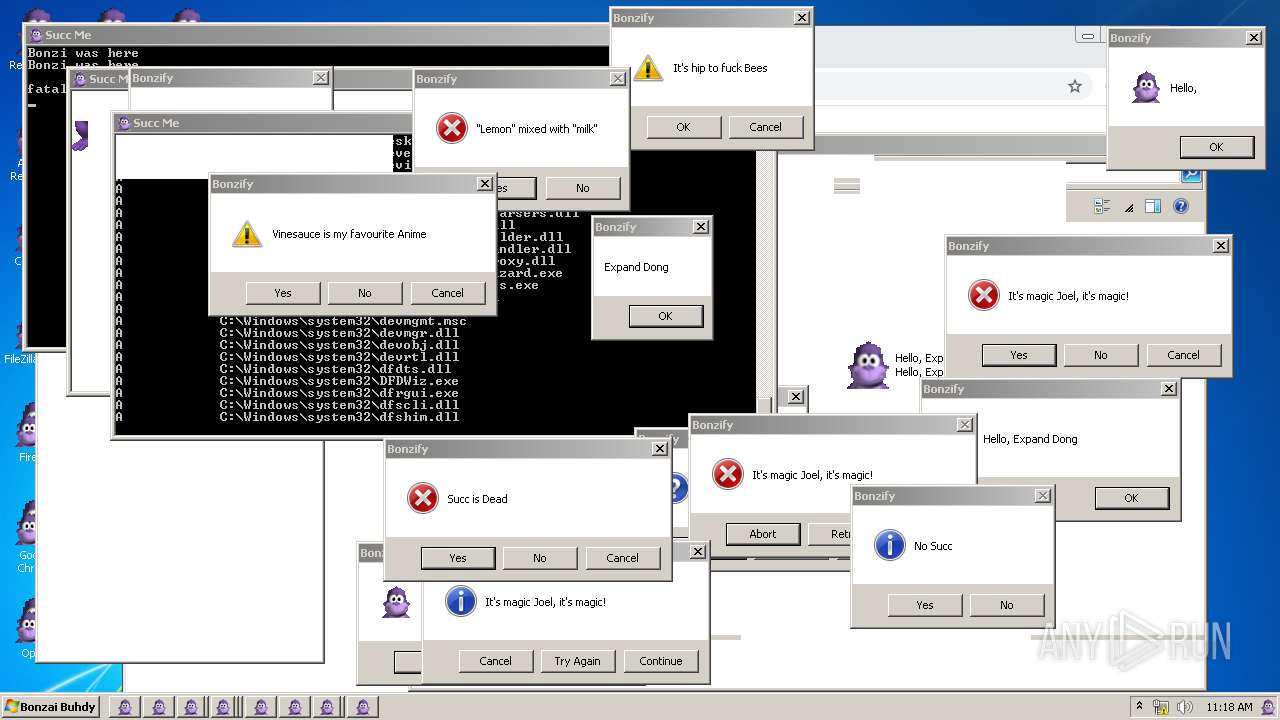Viewport: 1280px width, 720px height.
Task: Click the Change your view icon in Explorer
Action: pyautogui.click(x=1102, y=206)
